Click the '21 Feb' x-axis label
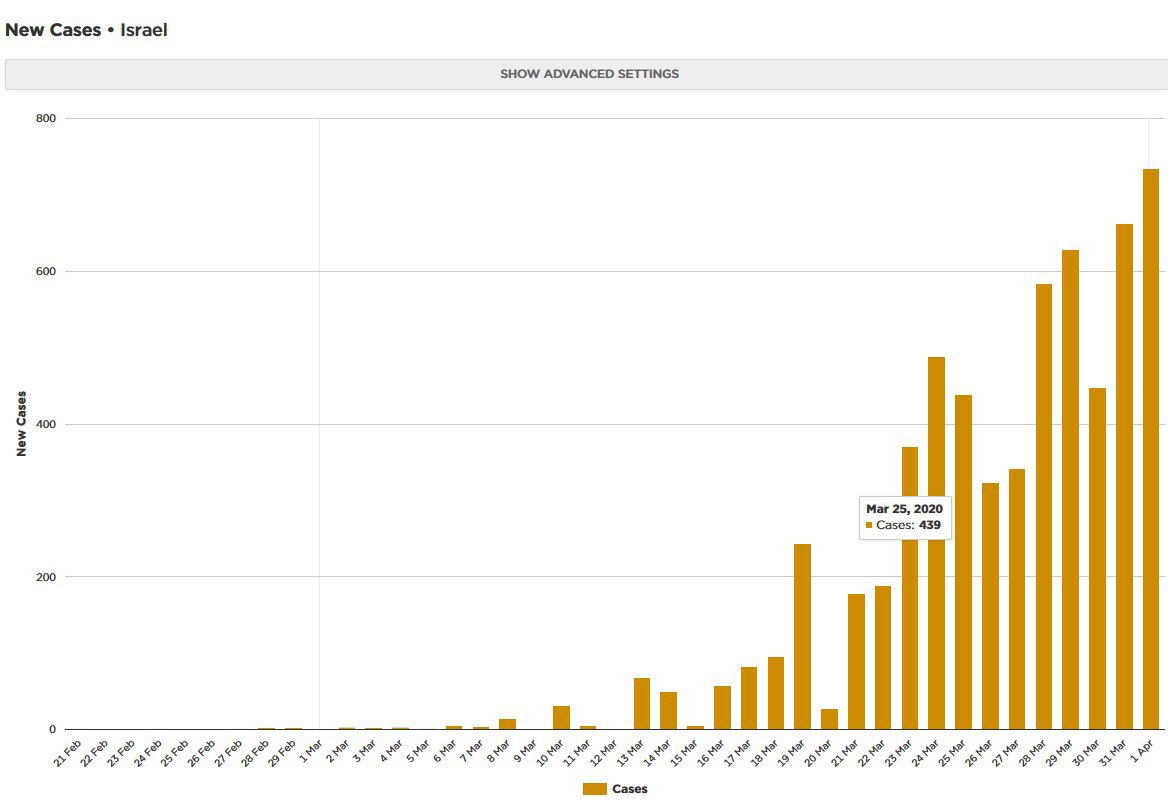 [x=68, y=754]
